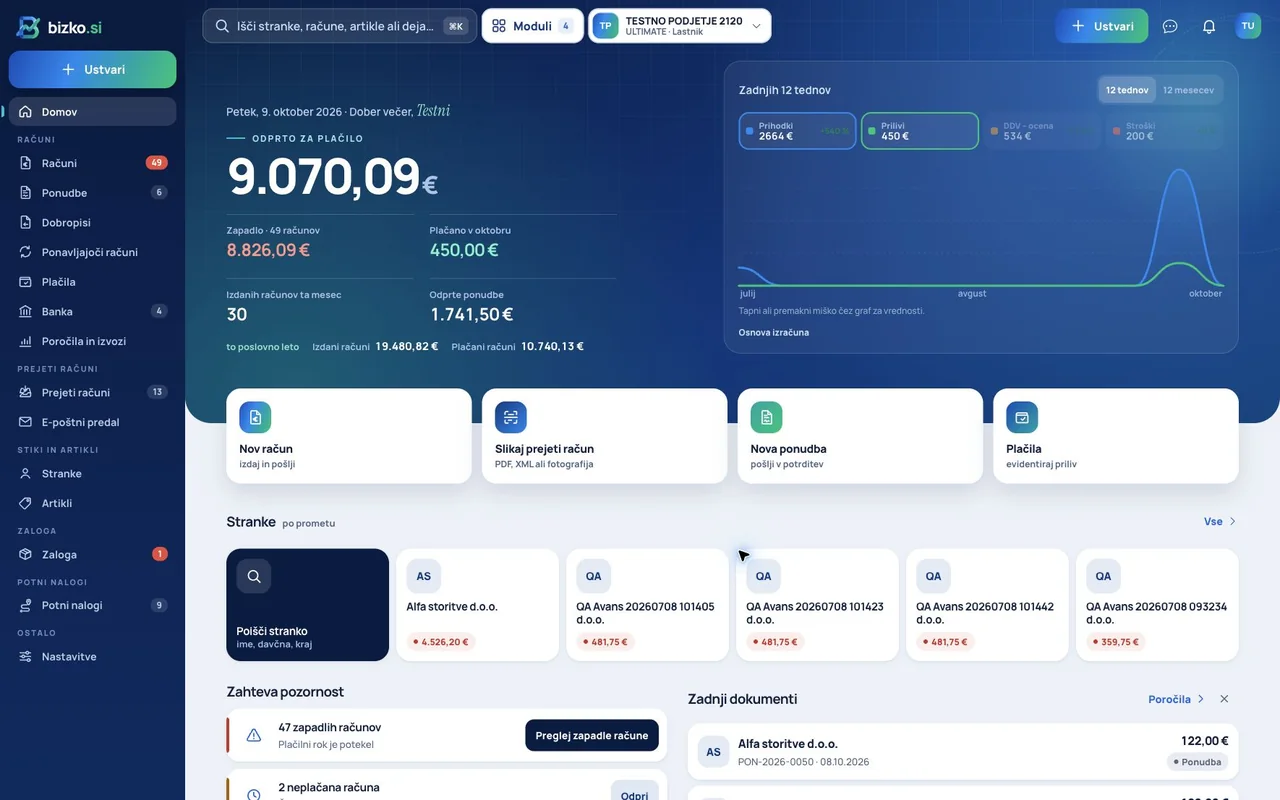Open the Alfa storitve d.o.o. customer card

pyautogui.click(x=478, y=605)
